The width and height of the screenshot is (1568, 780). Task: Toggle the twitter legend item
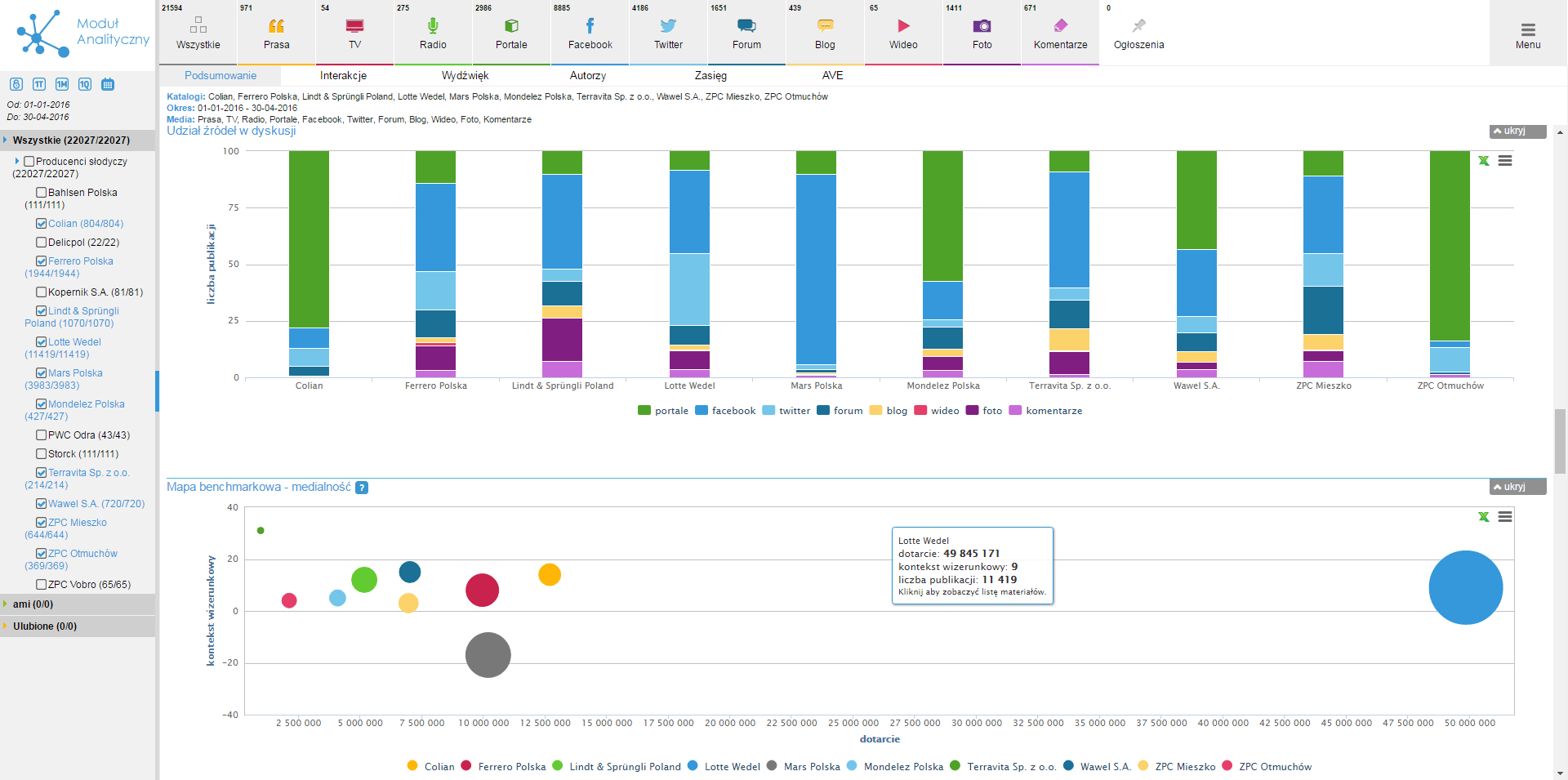[786, 411]
